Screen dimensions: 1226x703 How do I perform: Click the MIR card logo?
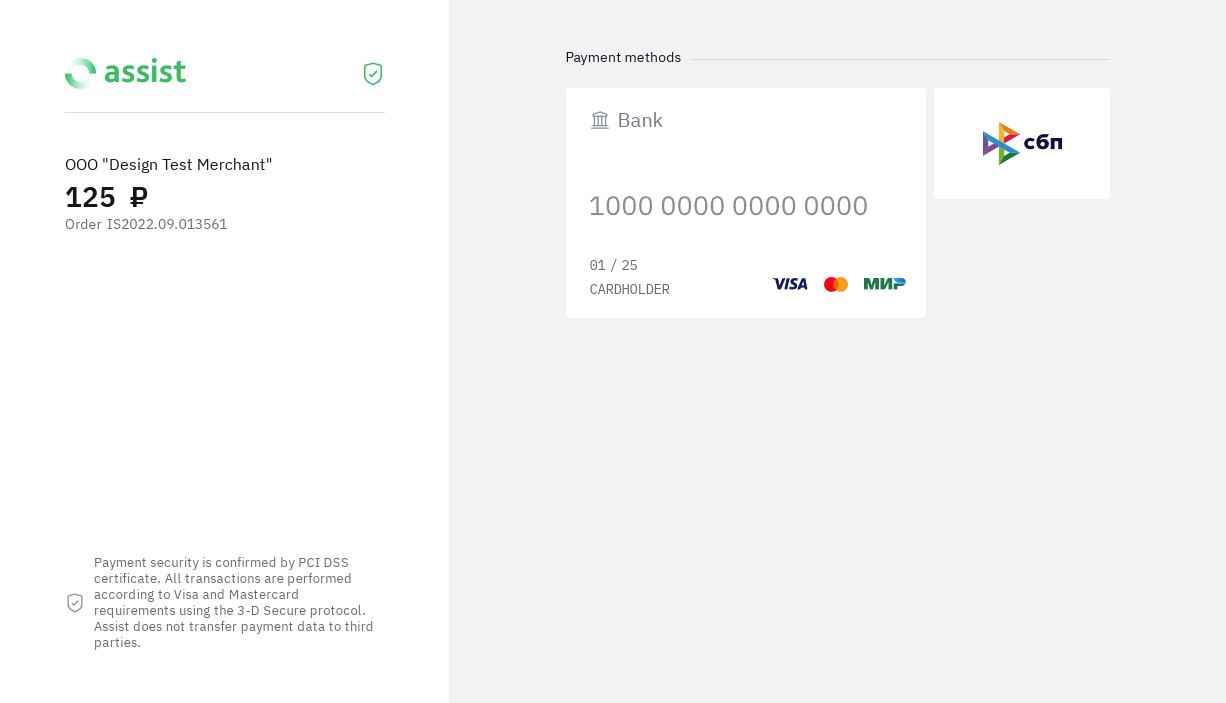(x=884, y=284)
